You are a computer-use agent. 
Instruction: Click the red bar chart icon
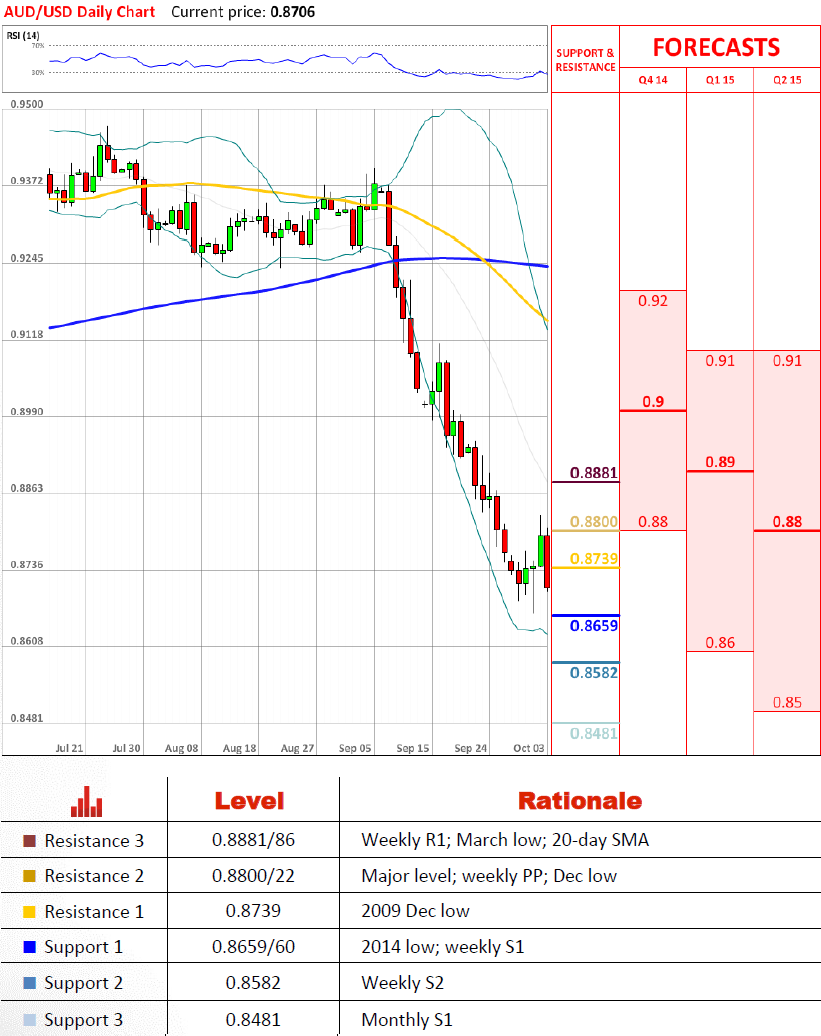click(x=87, y=801)
